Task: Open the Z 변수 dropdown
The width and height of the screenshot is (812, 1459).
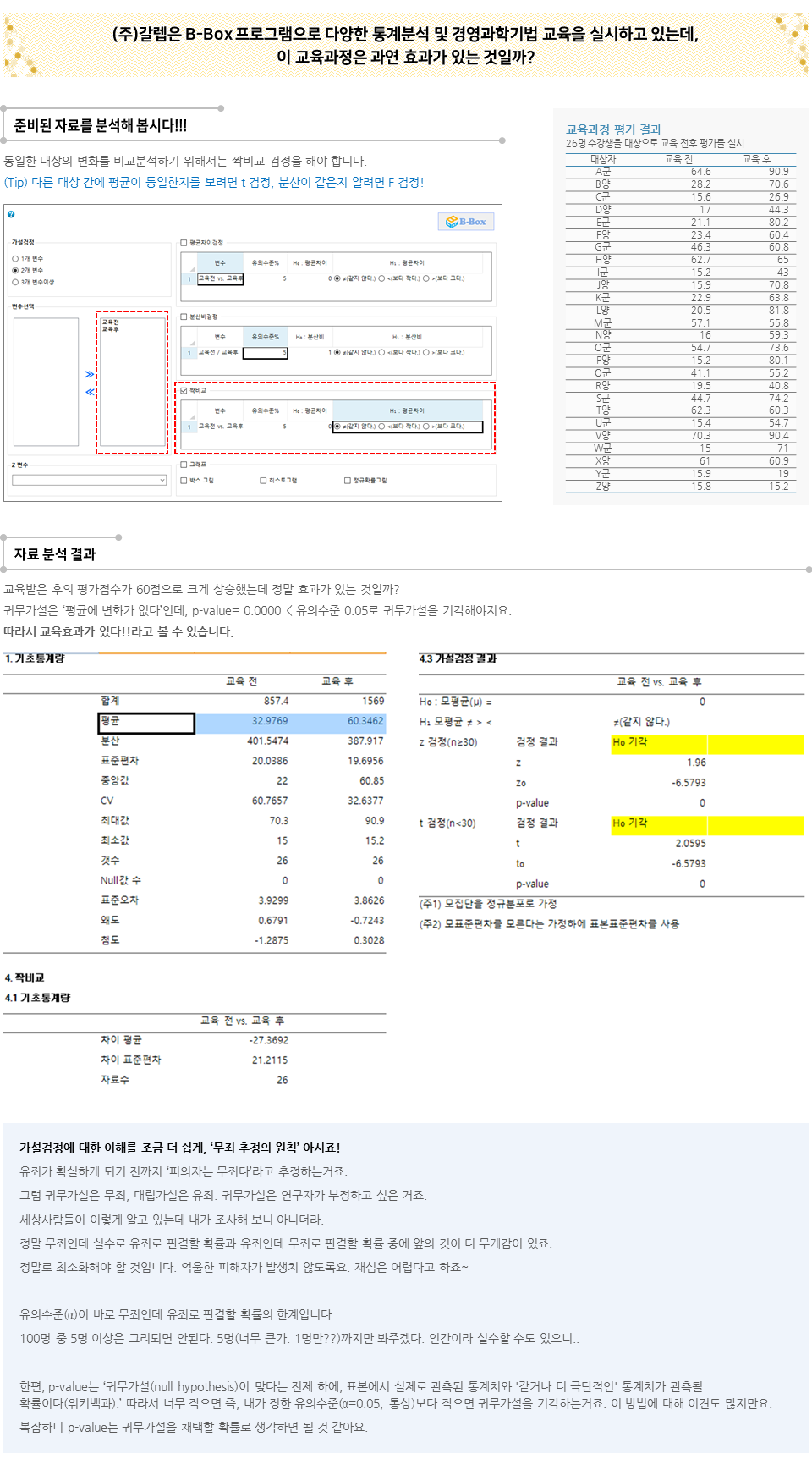Action: [x=89, y=480]
